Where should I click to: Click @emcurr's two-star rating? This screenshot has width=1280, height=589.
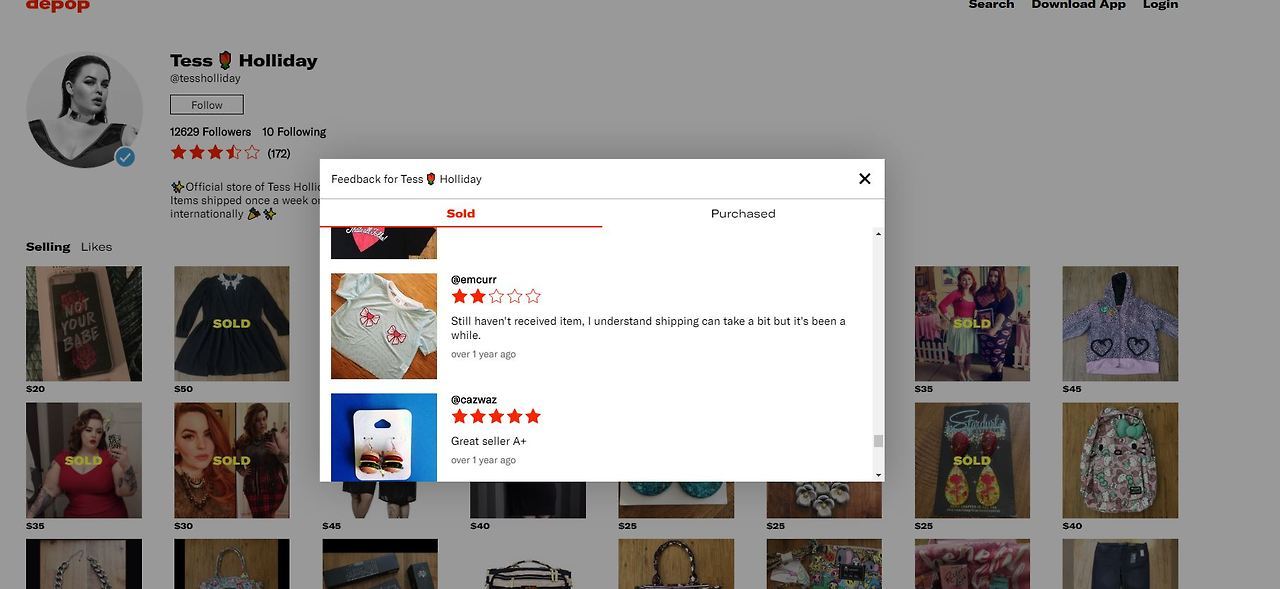coord(496,296)
